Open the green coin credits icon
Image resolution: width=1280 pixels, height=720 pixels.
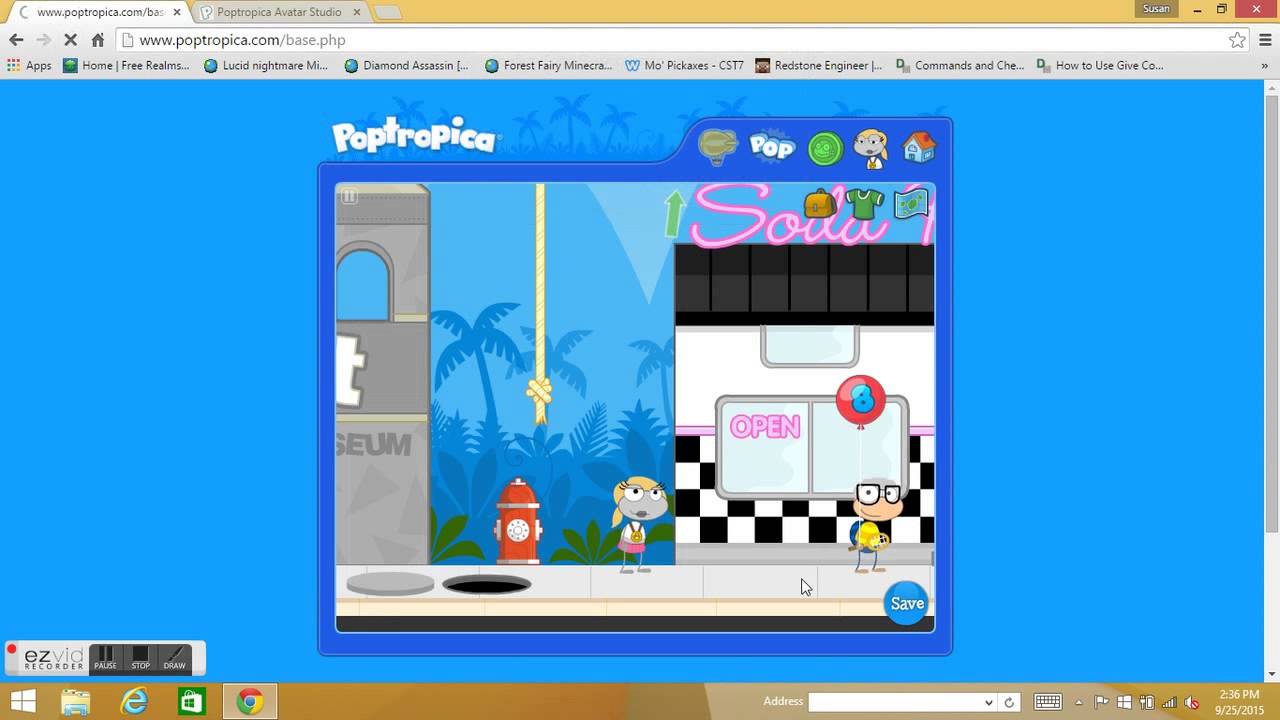825,149
